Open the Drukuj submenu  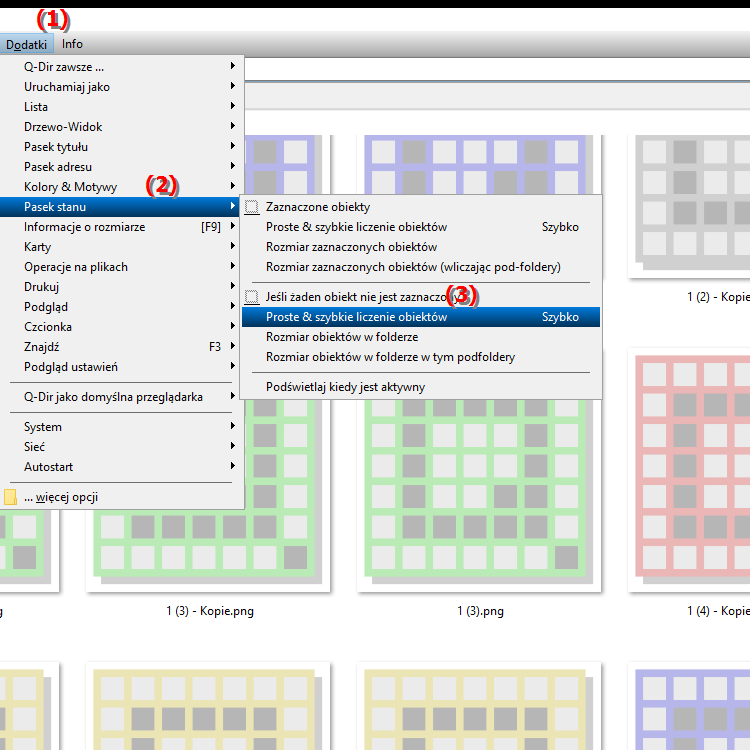pos(122,287)
